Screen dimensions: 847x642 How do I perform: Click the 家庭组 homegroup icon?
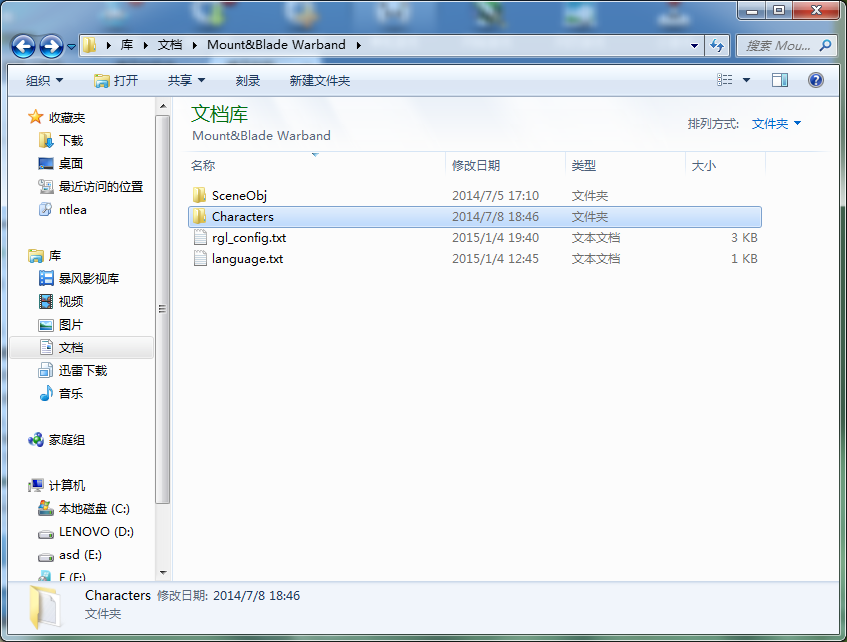pos(36,440)
